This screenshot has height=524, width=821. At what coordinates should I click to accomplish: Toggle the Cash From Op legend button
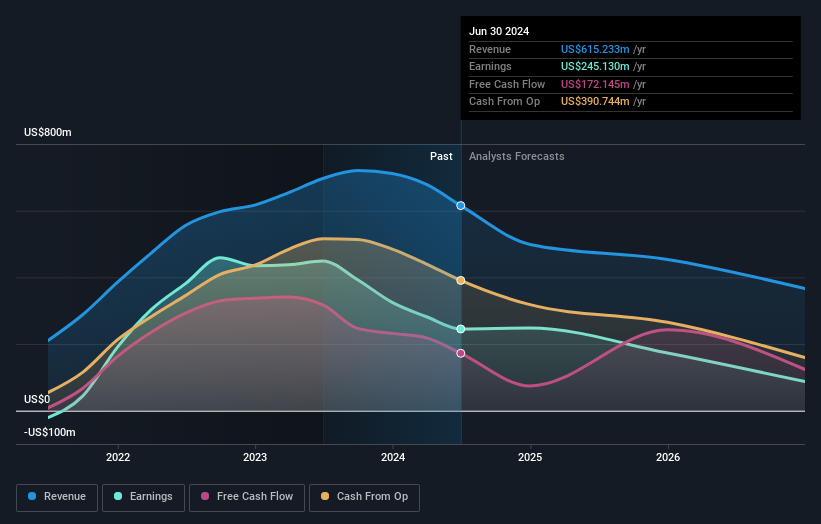coord(364,497)
